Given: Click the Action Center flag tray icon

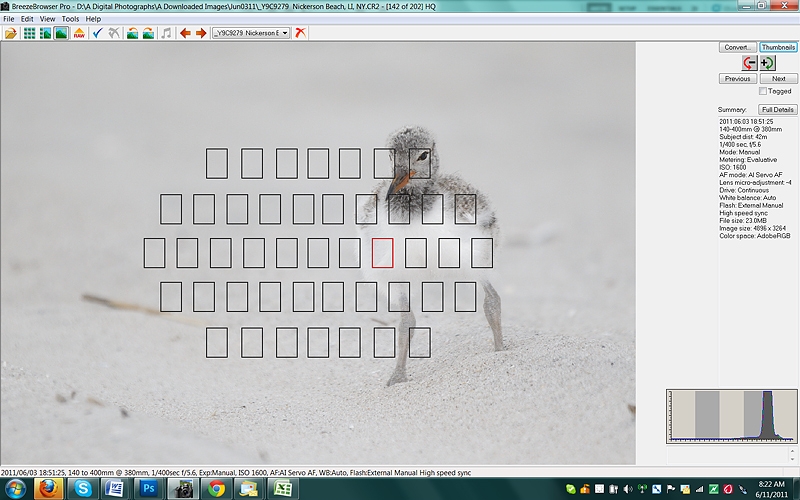Looking at the screenshot, I should tap(670, 489).
